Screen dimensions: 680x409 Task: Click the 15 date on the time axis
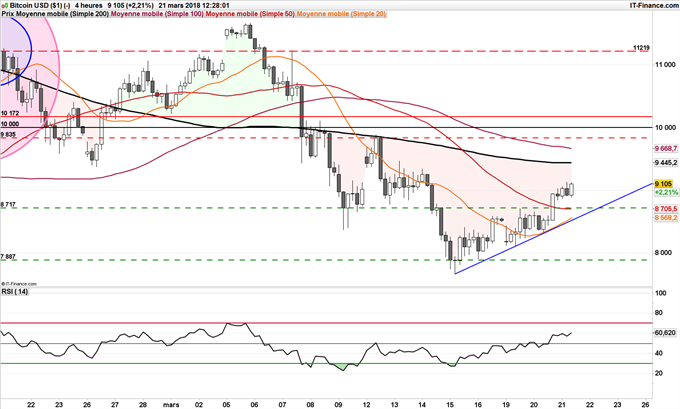tap(450, 405)
